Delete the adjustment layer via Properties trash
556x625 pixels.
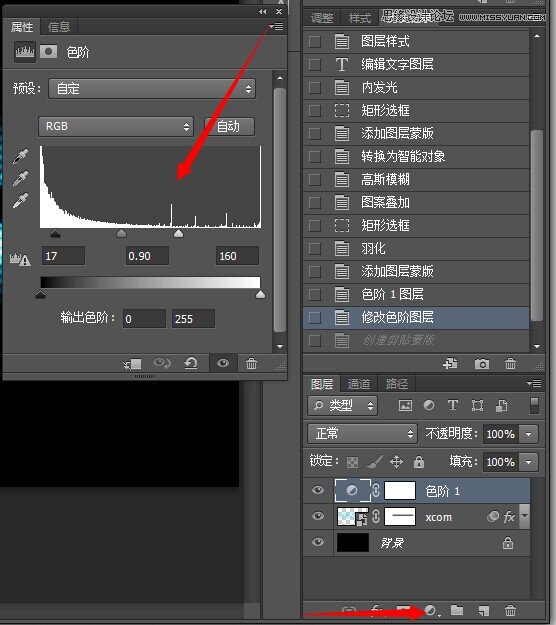pos(251,363)
